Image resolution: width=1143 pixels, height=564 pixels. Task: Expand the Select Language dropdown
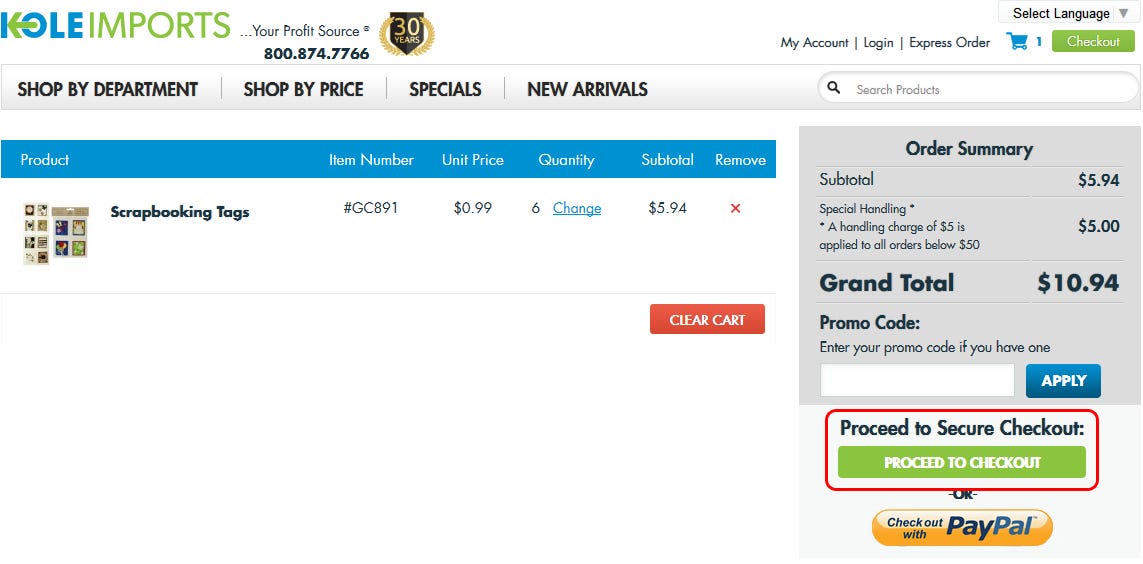(1070, 13)
